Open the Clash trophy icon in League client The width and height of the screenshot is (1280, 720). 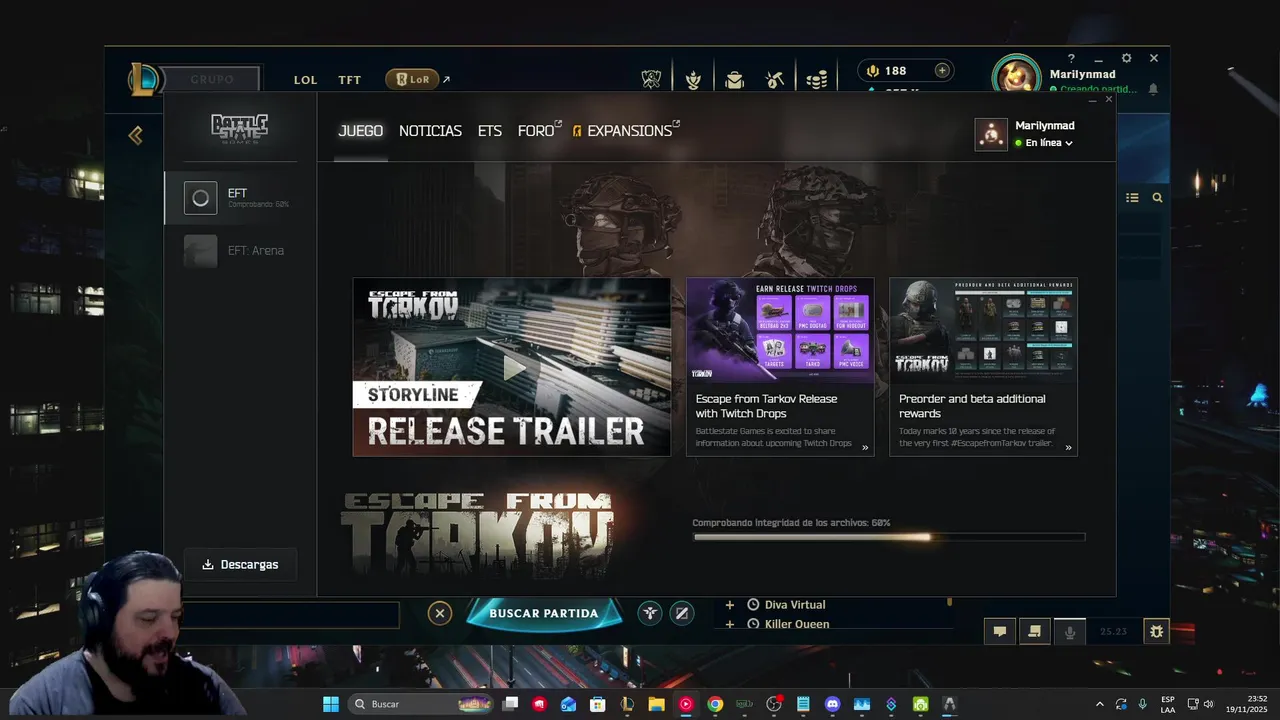click(x=651, y=79)
